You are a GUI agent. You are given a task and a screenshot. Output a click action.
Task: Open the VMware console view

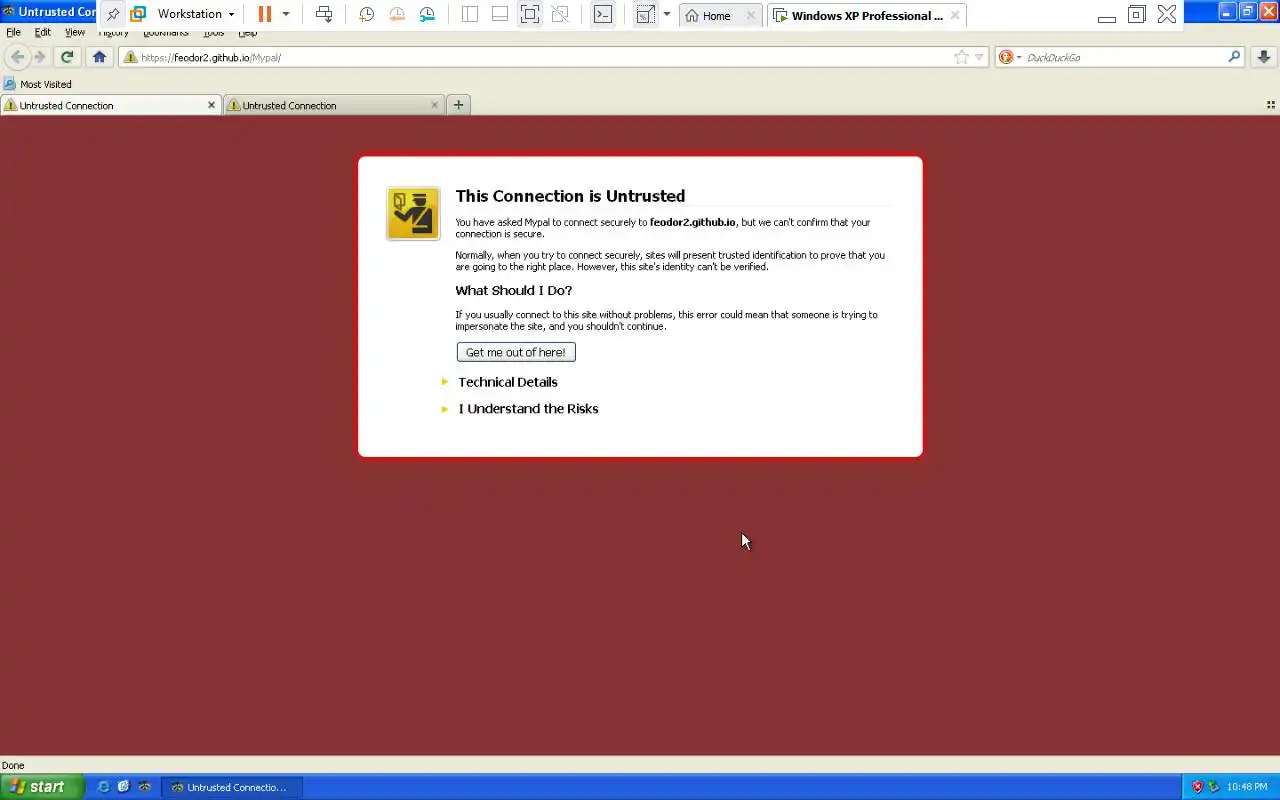(x=603, y=14)
